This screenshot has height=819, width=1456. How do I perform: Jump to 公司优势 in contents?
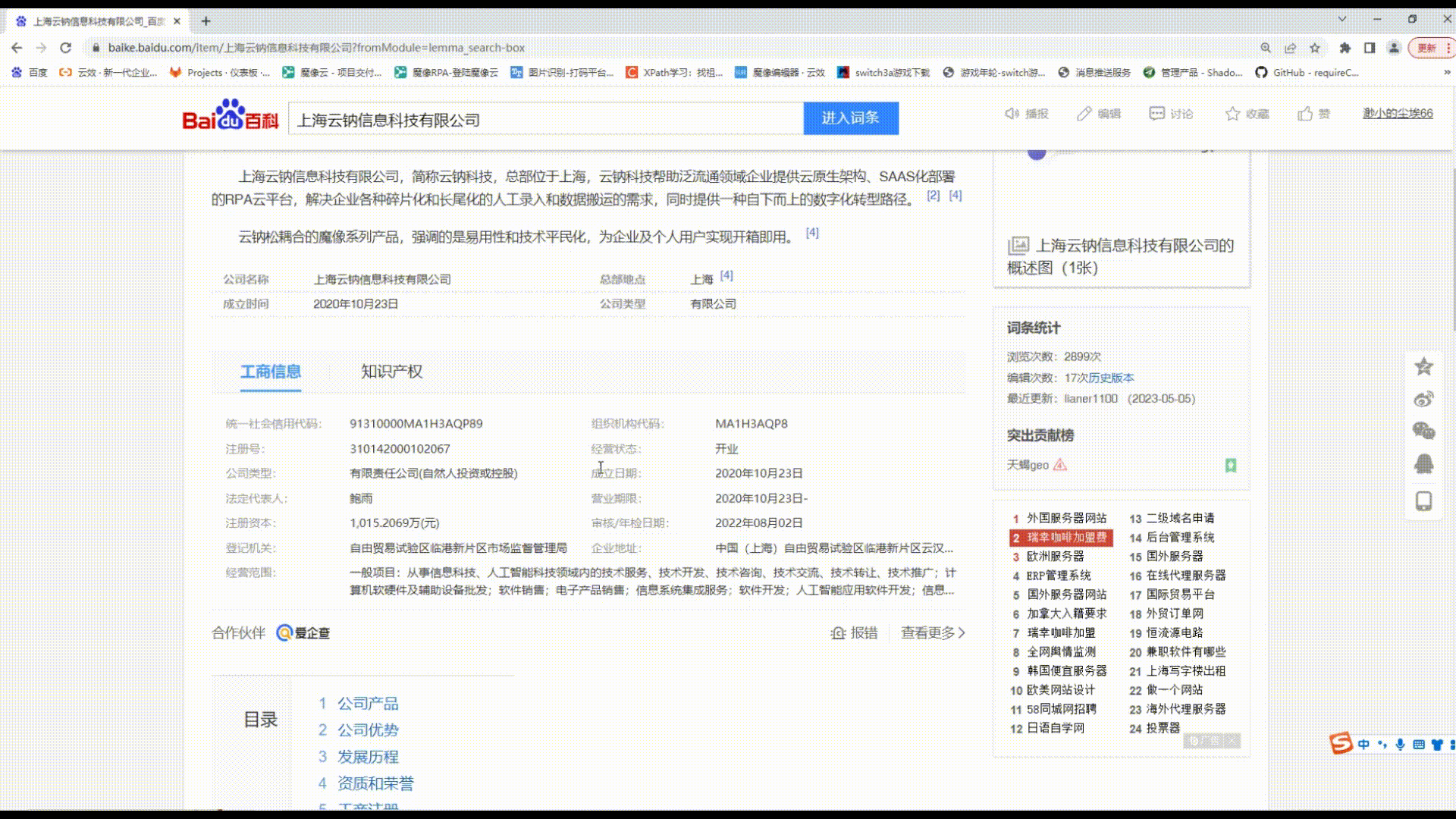coord(368,730)
